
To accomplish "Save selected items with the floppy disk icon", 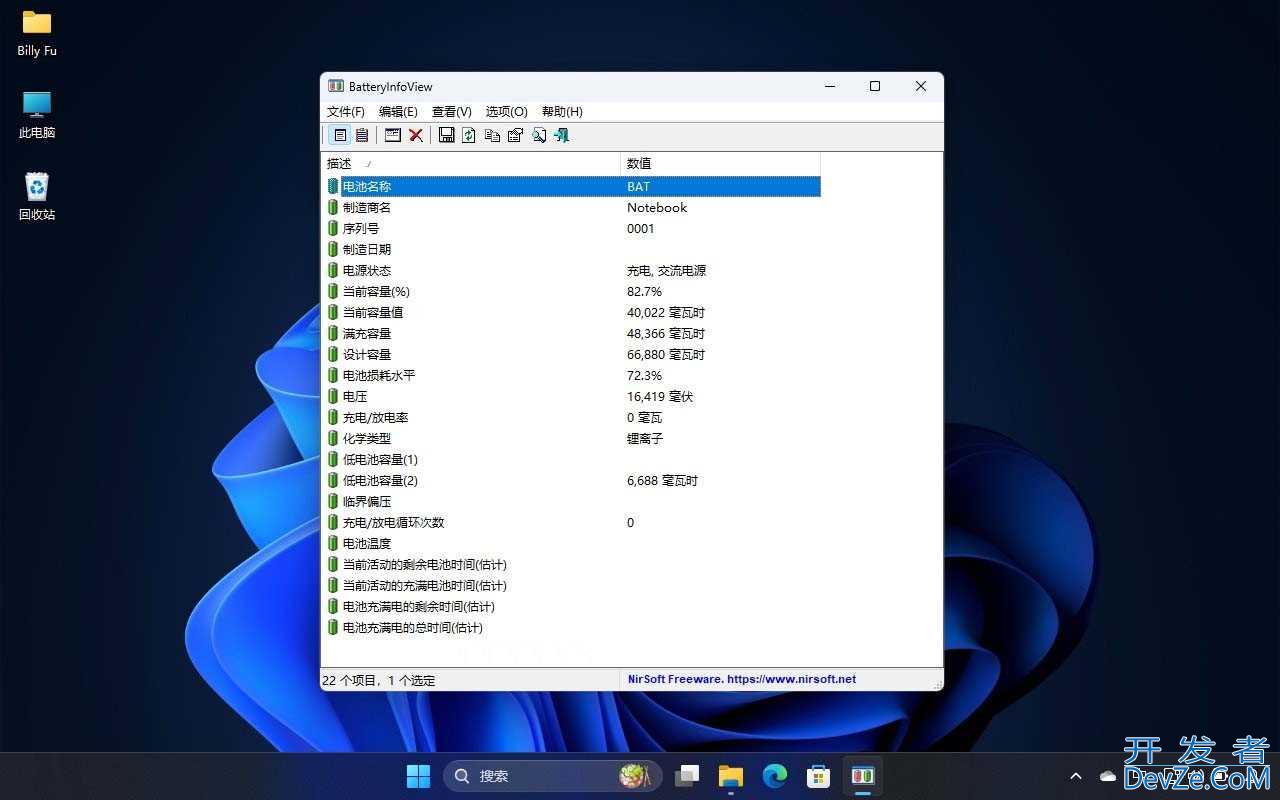I will click(x=446, y=135).
